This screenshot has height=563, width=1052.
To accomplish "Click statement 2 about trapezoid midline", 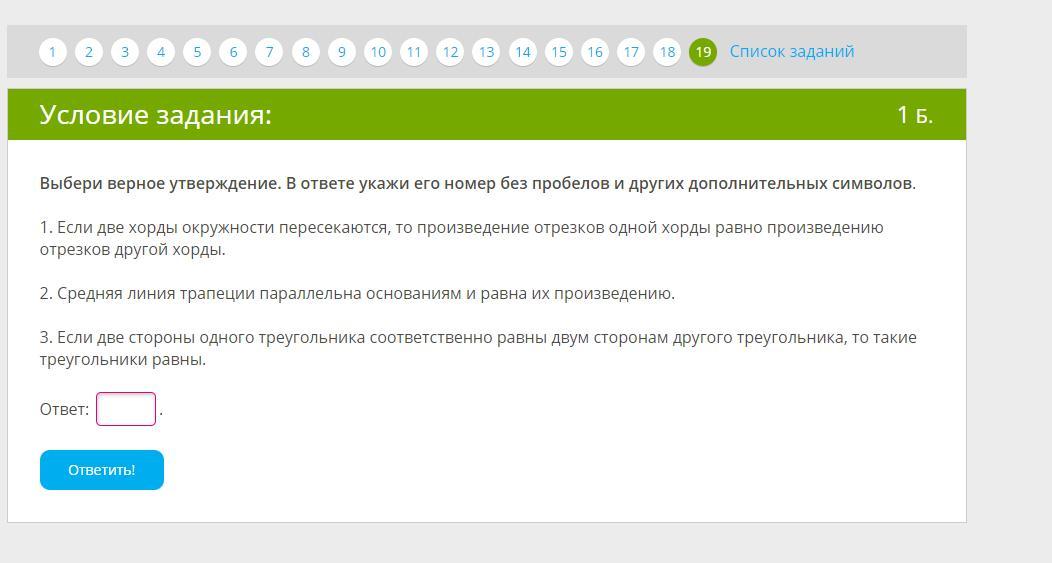I will [358, 294].
